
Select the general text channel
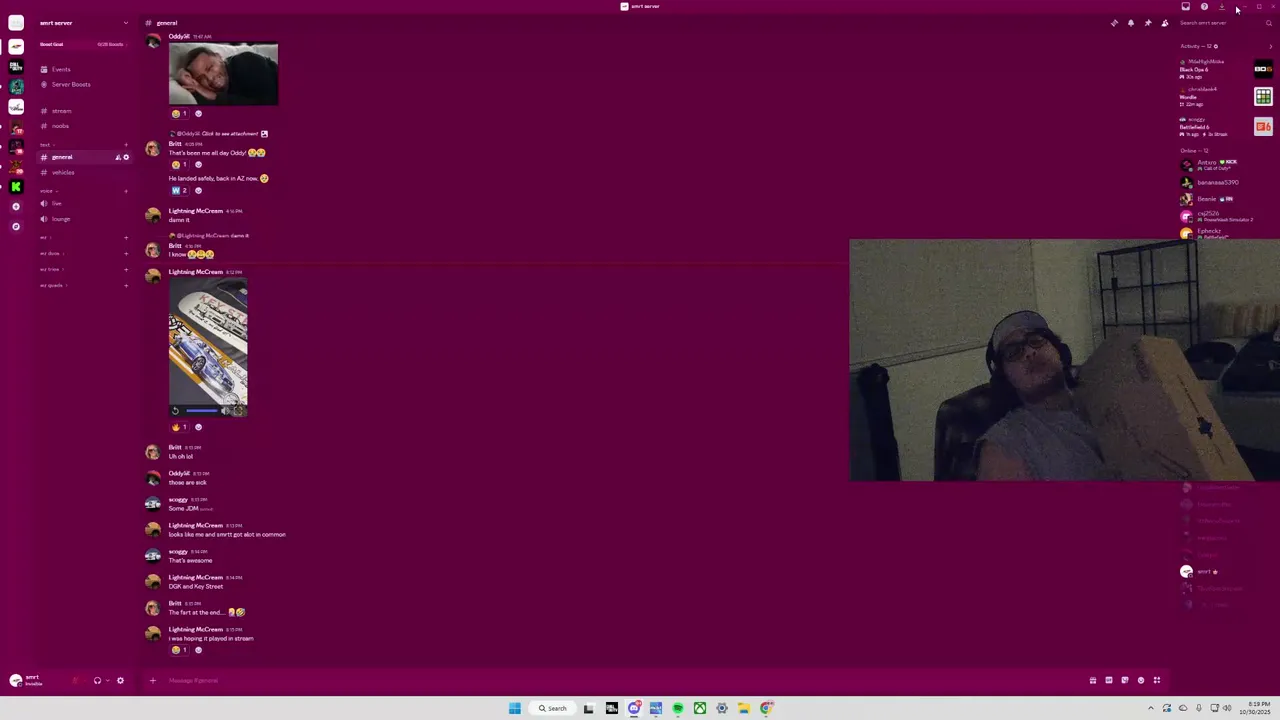(x=84, y=157)
